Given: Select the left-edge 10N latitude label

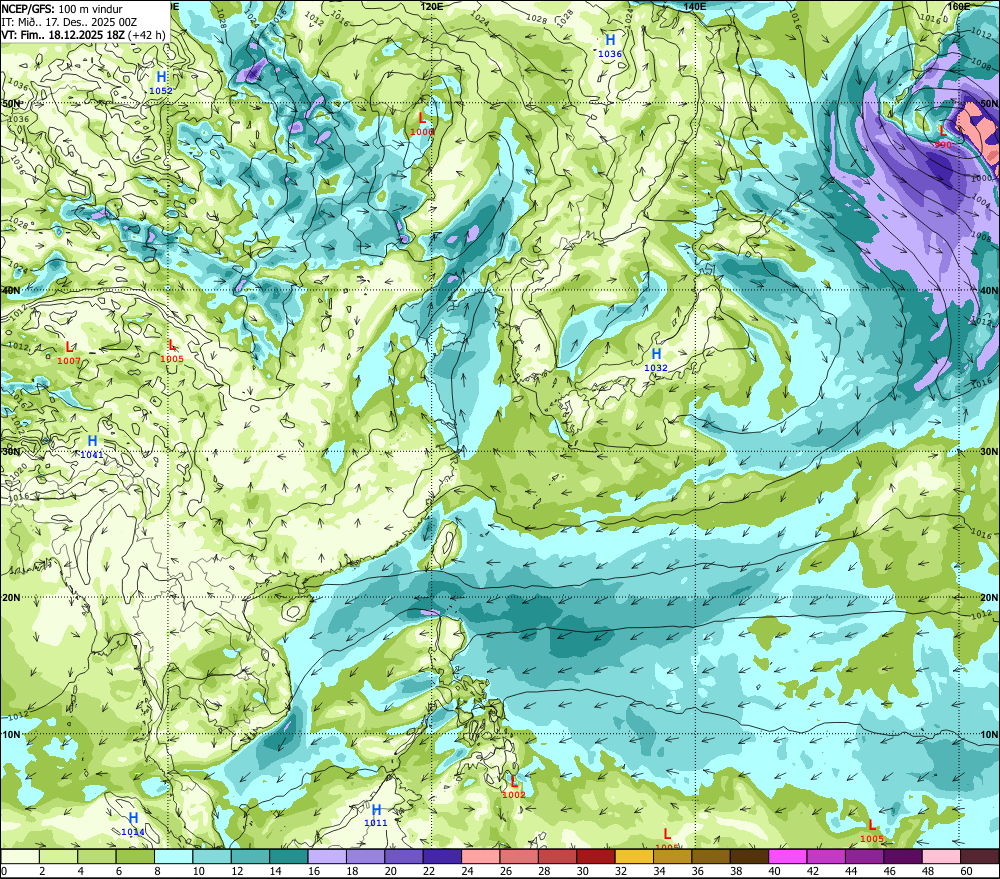Looking at the screenshot, I should [12, 734].
